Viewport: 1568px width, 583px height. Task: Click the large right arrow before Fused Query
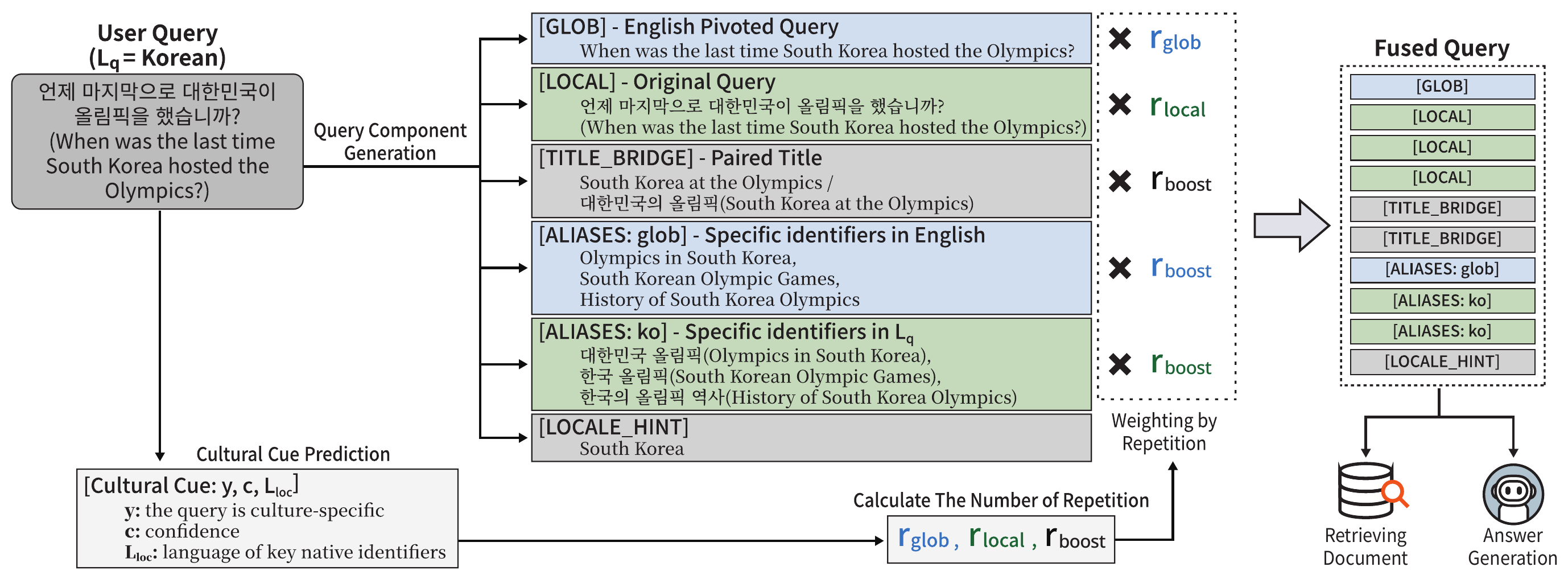tap(1291, 225)
